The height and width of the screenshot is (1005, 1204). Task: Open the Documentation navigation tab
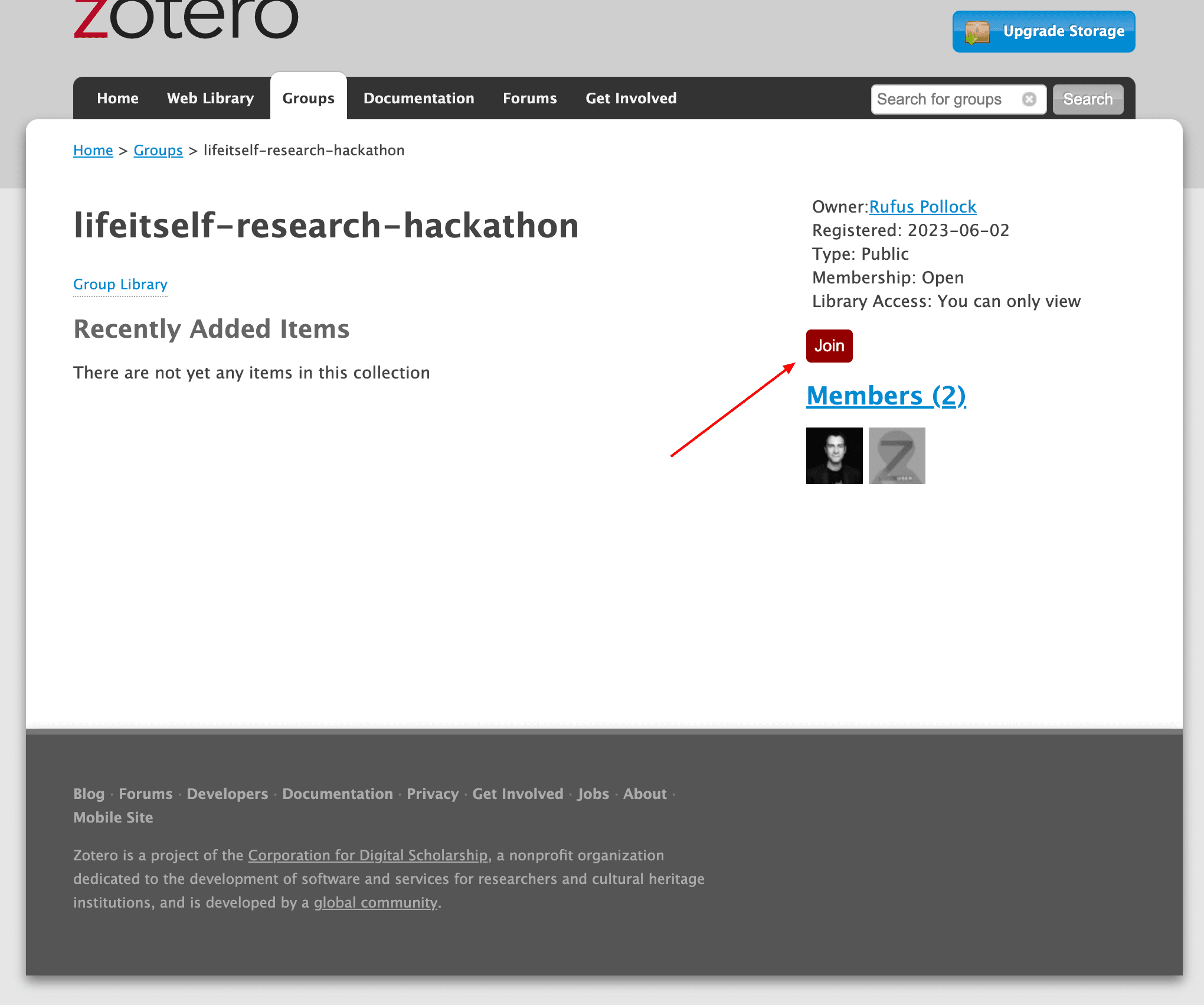(418, 98)
